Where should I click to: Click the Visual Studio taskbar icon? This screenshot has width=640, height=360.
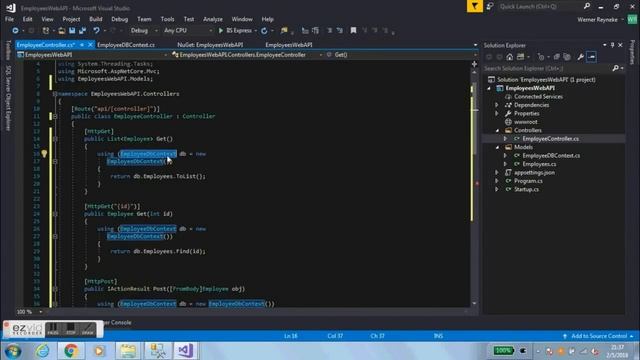coord(185,351)
